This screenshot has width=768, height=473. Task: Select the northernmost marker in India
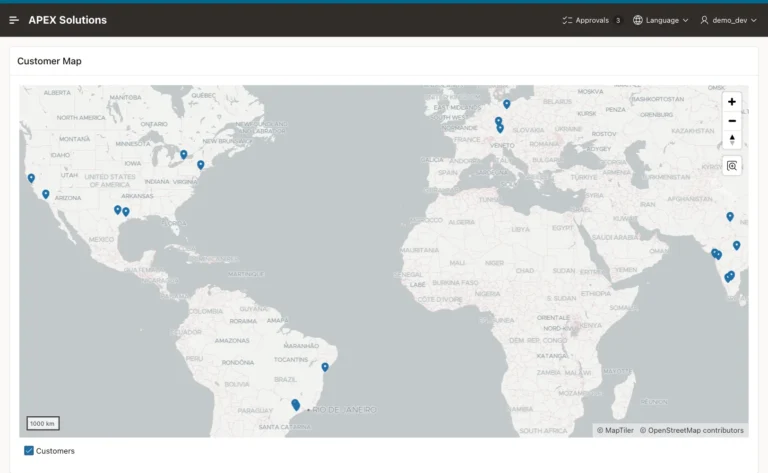pos(730,216)
